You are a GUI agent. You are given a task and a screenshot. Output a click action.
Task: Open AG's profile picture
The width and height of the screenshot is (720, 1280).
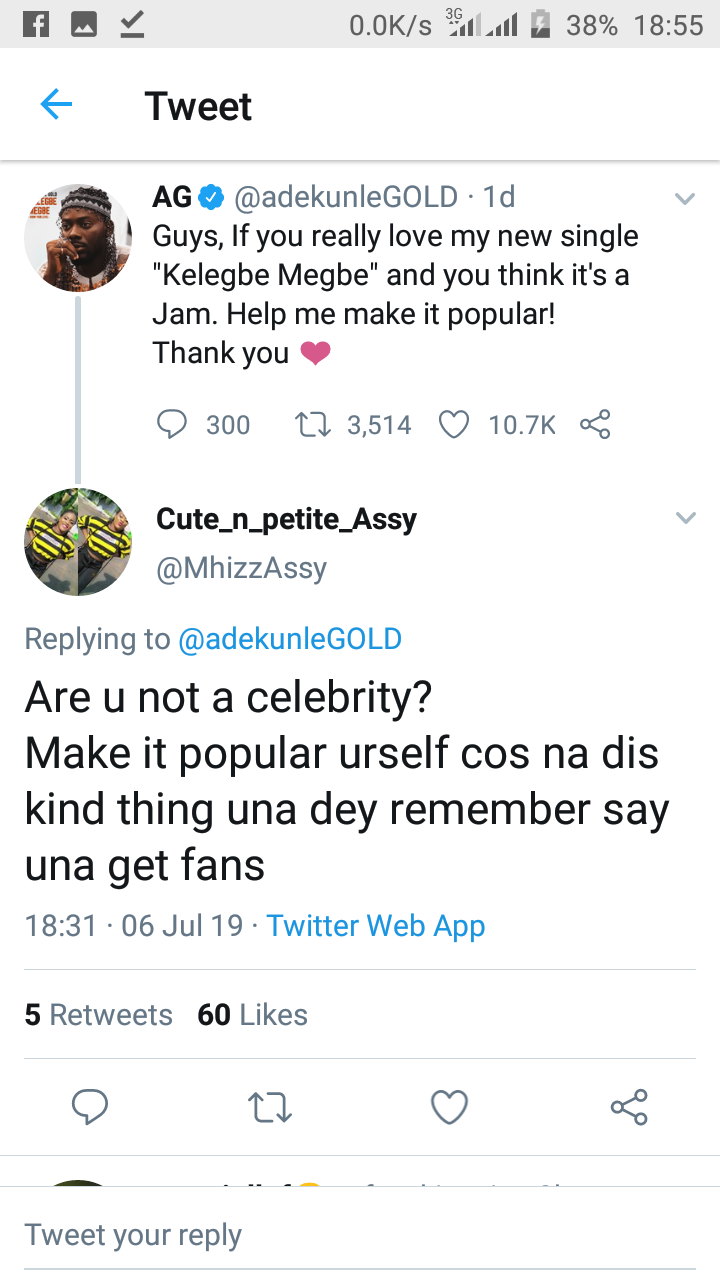coord(78,238)
